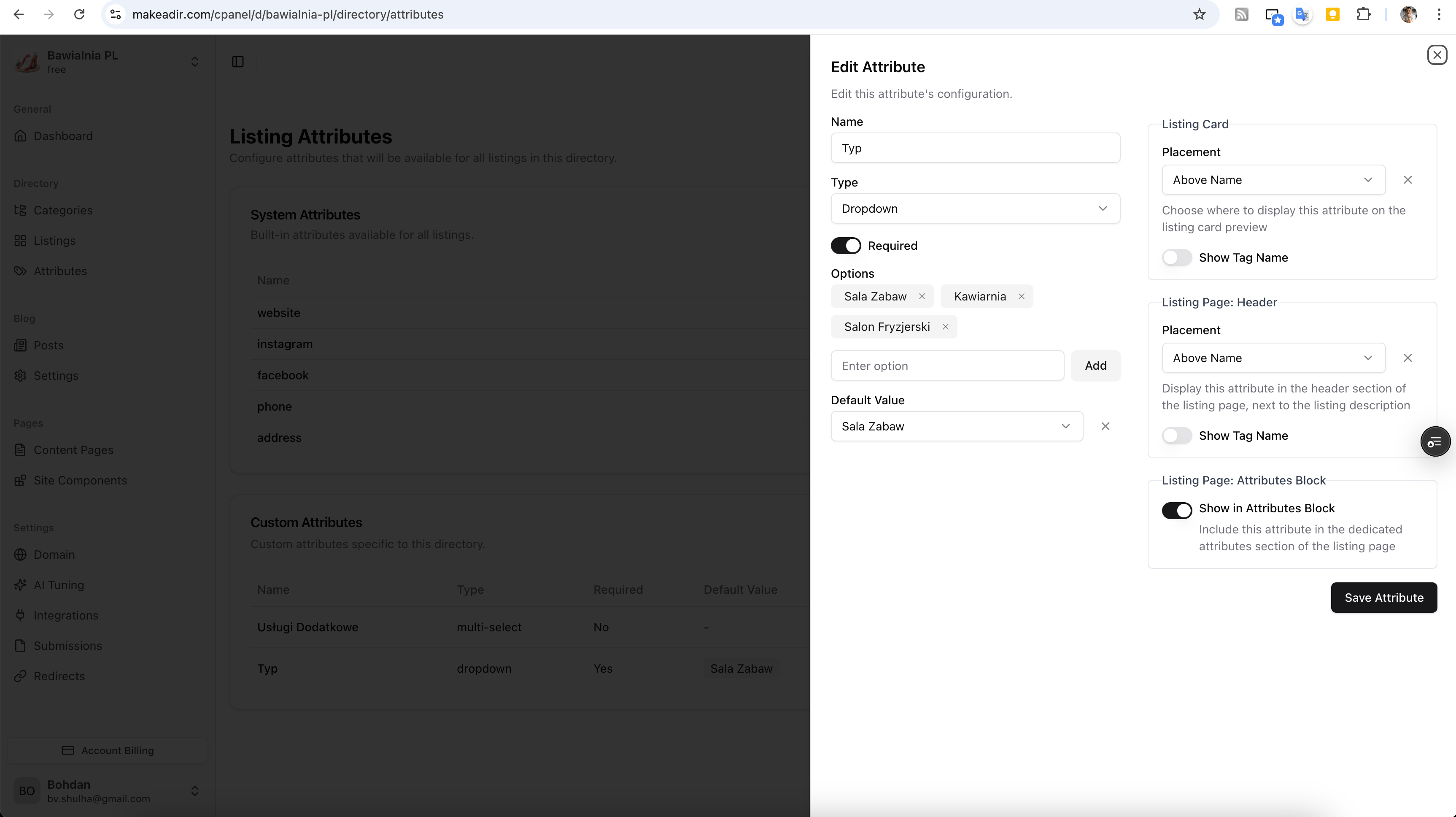This screenshot has width=1456, height=817.
Task: Open the Type dropdown showing Dropdown
Action: coord(975,208)
